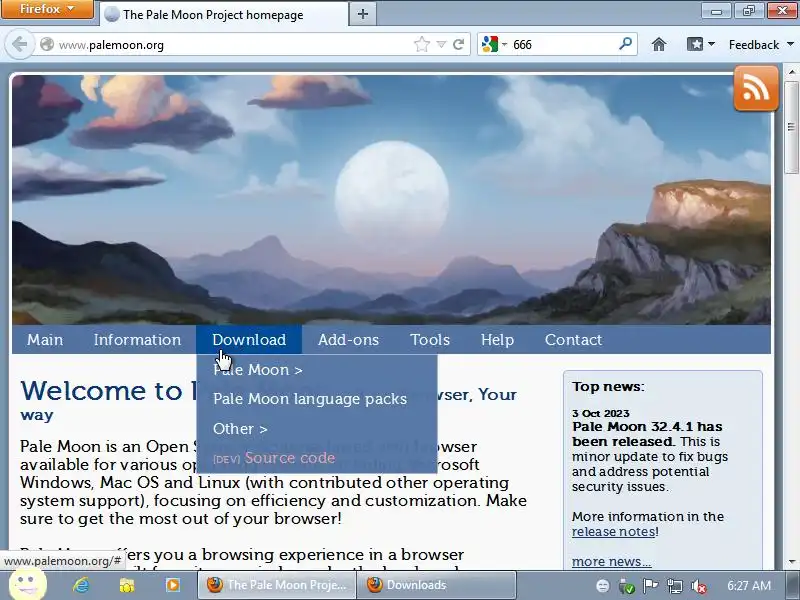Select the Pale Moon Project homepage tab
Image resolution: width=800 pixels, height=600 pixels.
[224, 14]
